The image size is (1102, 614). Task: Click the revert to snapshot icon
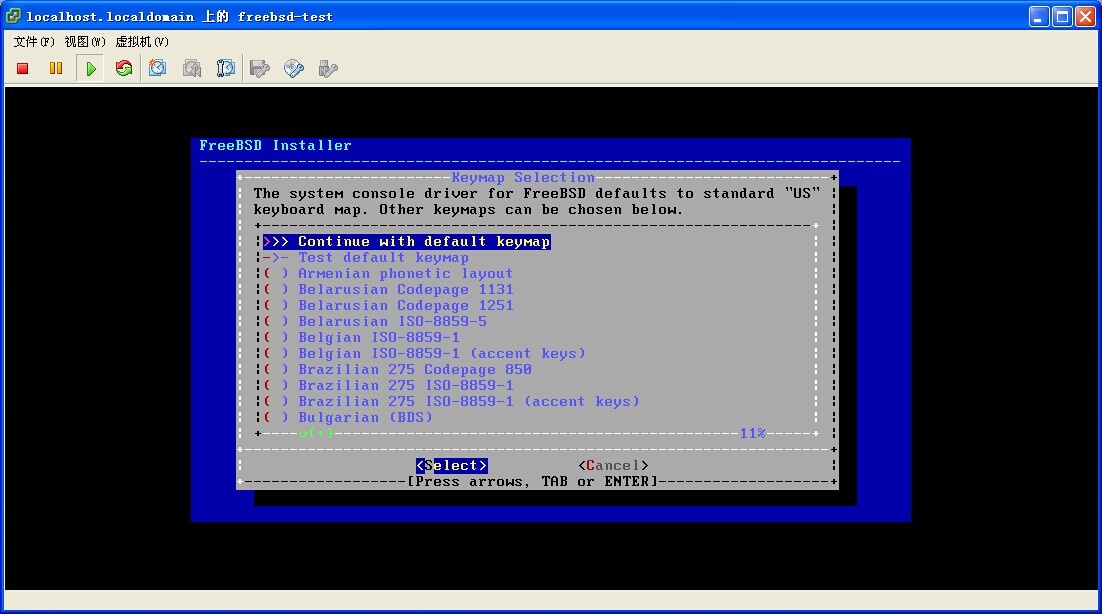click(192, 69)
